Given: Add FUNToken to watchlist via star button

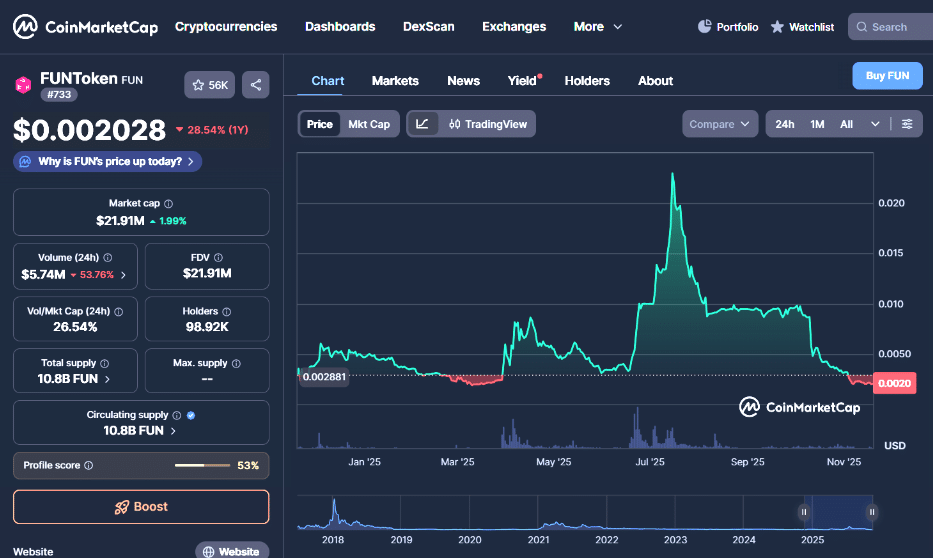Looking at the screenshot, I should (210, 85).
